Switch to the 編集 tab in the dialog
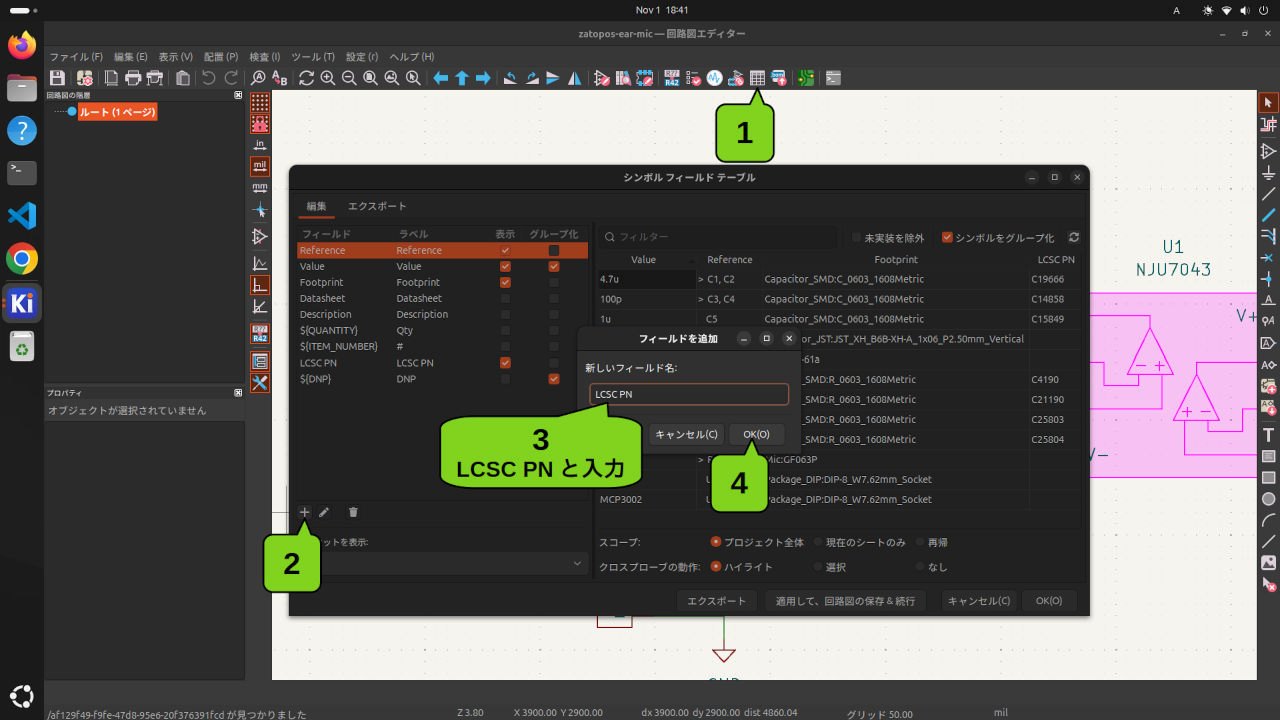 [x=316, y=206]
